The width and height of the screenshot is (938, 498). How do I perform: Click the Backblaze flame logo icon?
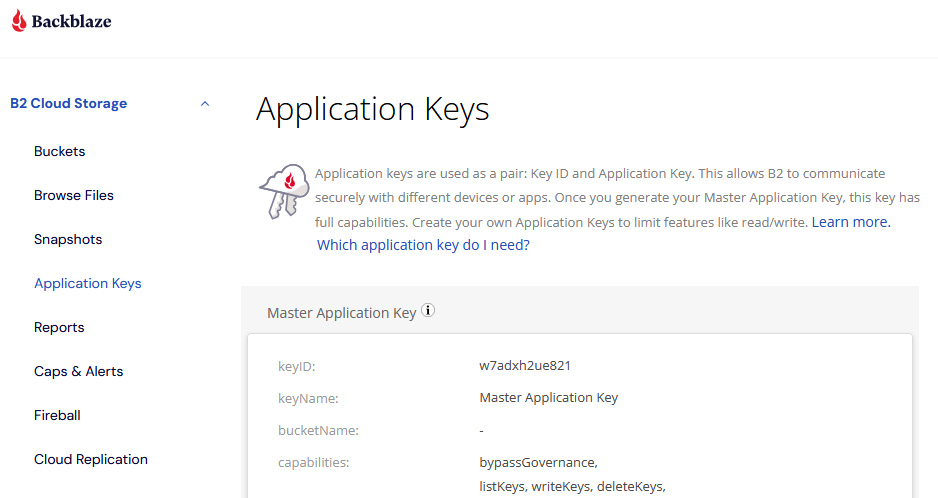click(x=19, y=21)
